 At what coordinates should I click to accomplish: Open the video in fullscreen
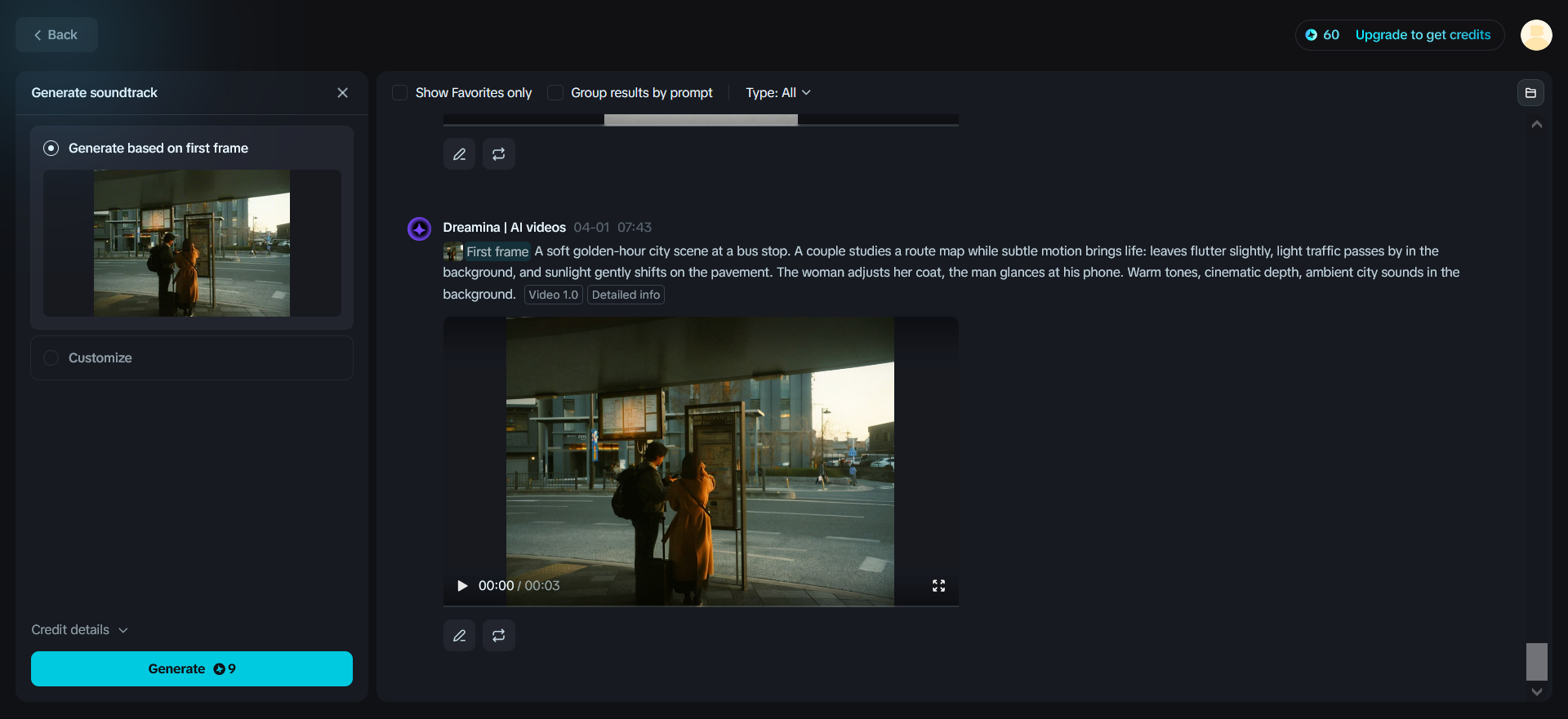[939, 586]
